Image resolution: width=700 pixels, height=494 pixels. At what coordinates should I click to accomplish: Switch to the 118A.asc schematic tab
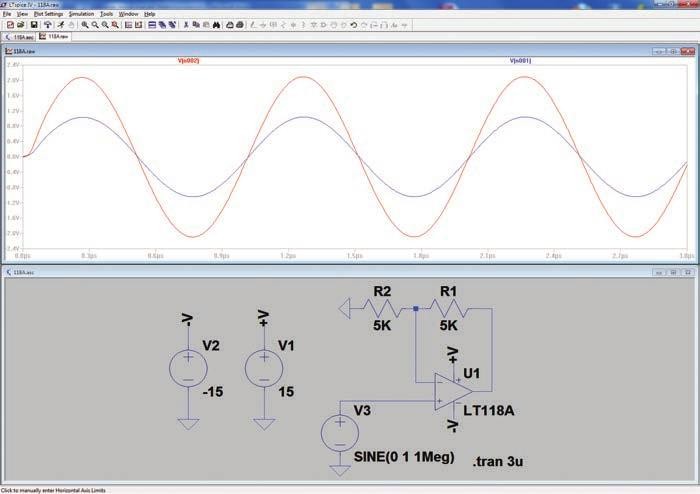(19, 37)
